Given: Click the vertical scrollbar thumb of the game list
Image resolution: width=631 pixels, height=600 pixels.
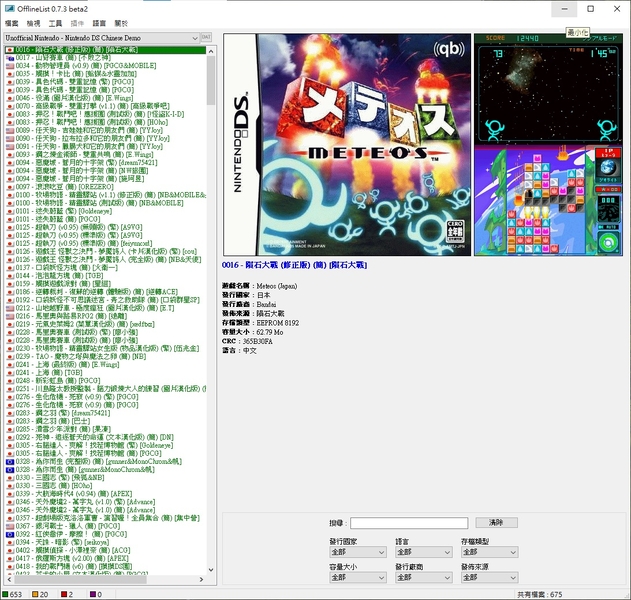Looking at the screenshot, I should (211, 80).
